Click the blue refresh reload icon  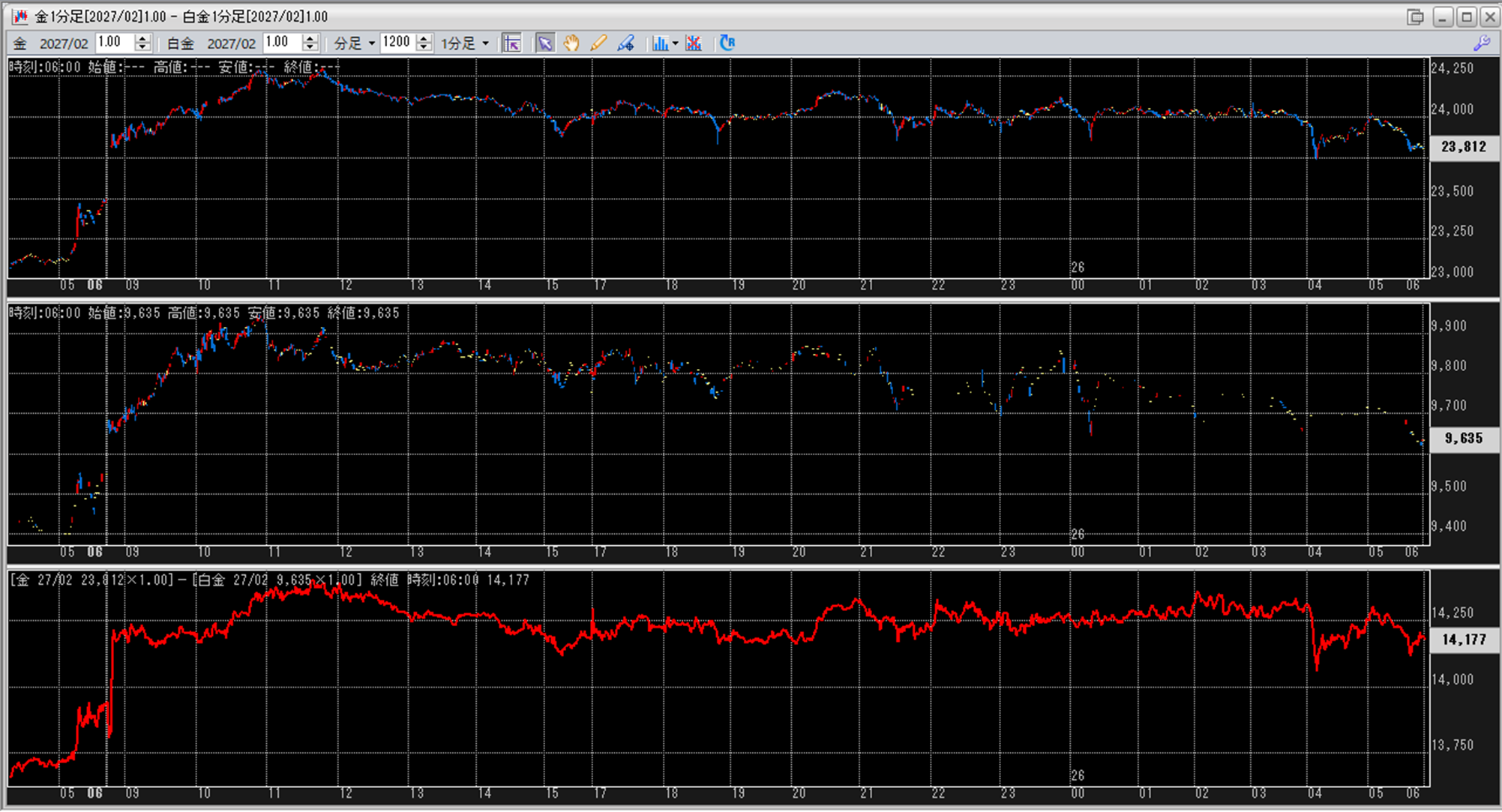(727, 43)
